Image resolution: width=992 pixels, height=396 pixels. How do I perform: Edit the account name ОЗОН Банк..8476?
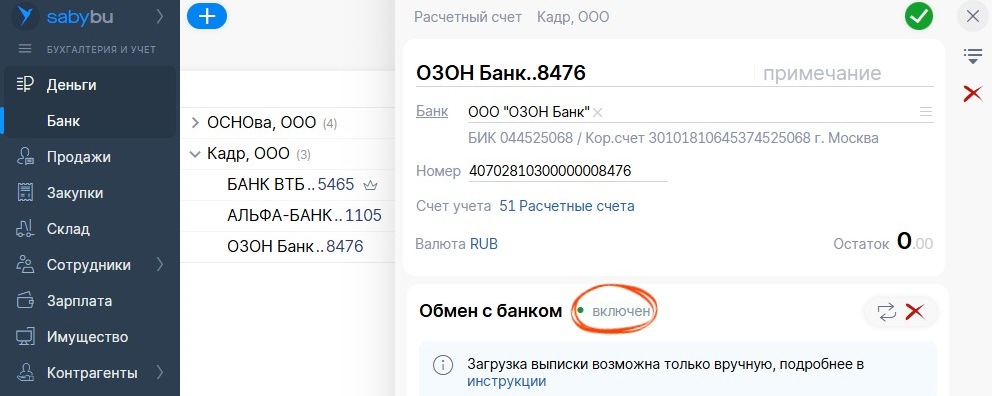pos(500,73)
